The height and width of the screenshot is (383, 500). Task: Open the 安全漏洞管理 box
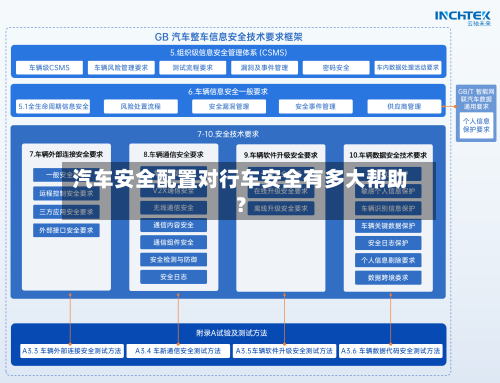coord(229,106)
